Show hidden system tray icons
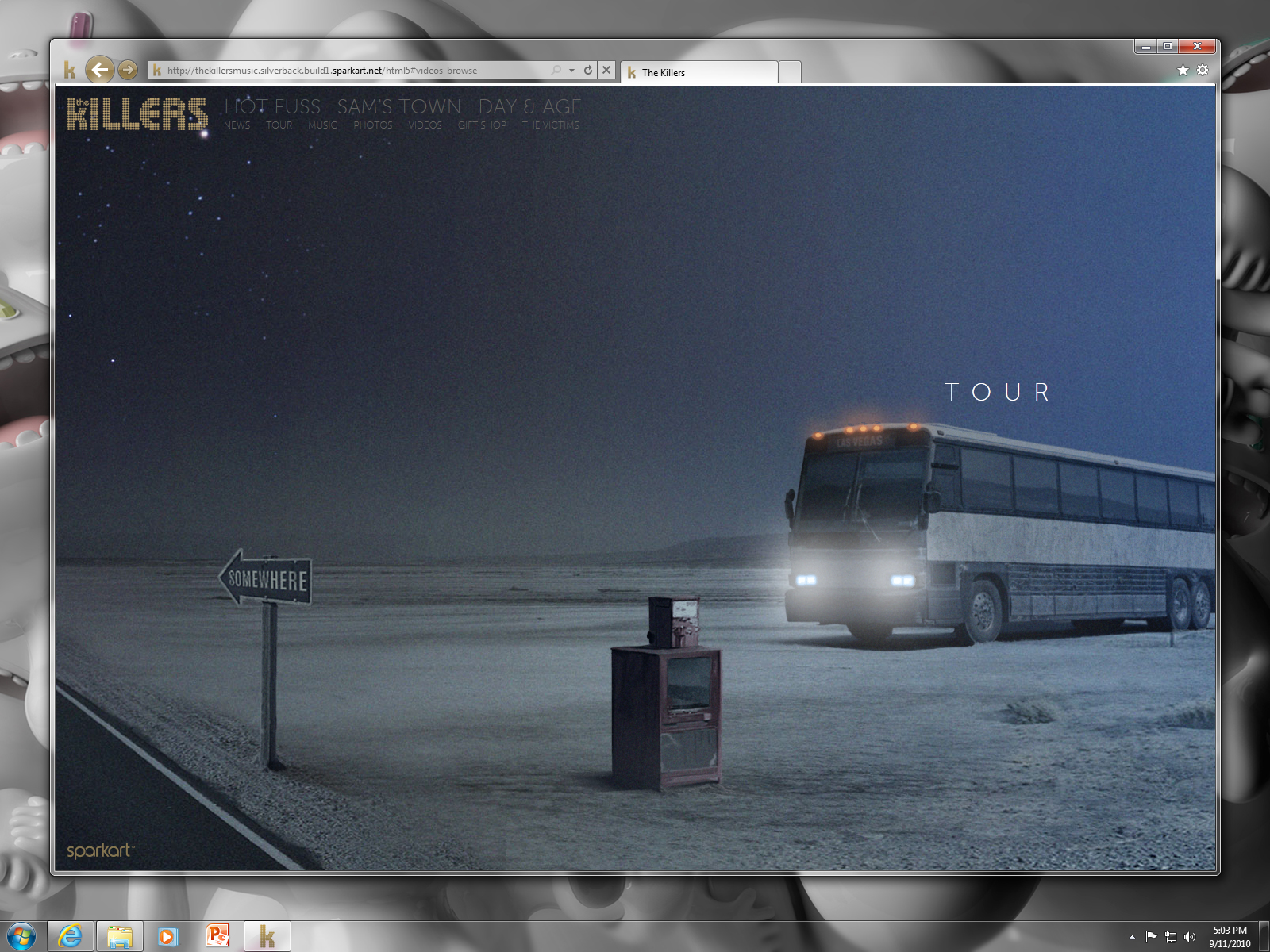The width and height of the screenshot is (1270, 952). tap(1132, 937)
